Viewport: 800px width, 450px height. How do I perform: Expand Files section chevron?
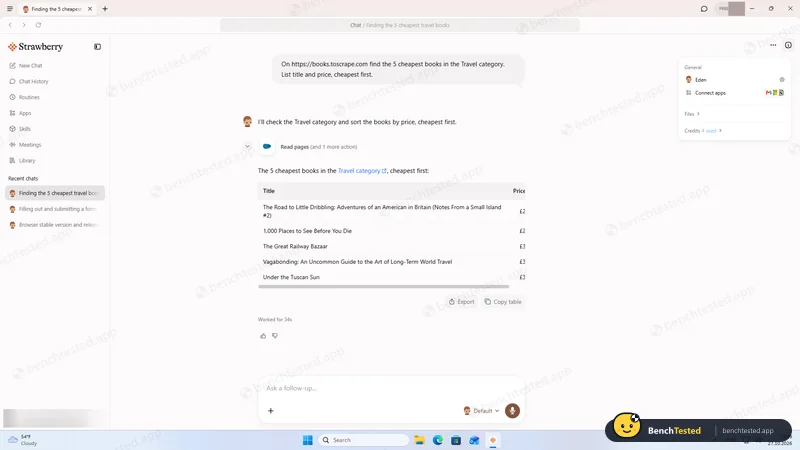(x=698, y=114)
